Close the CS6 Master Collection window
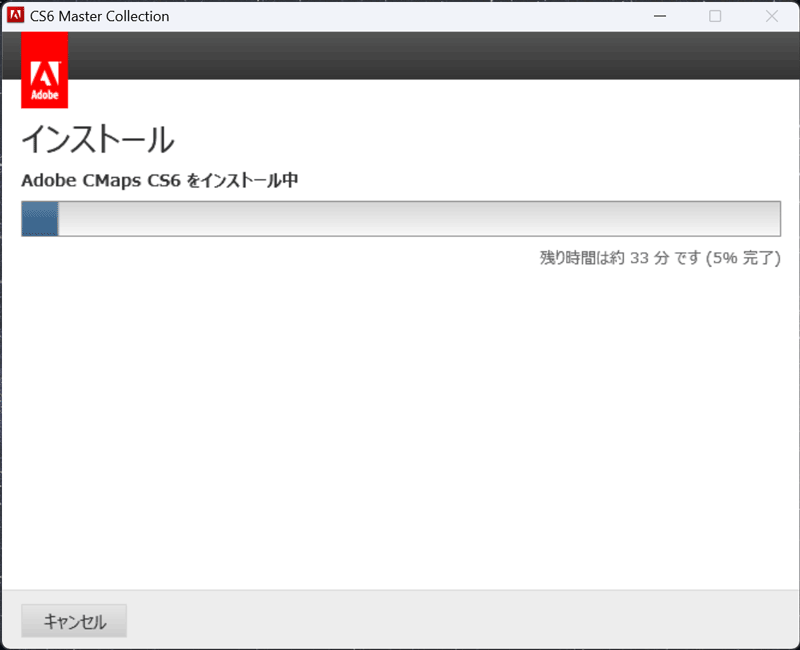Image resolution: width=800 pixels, height=650 pixels. click(771, 16)
